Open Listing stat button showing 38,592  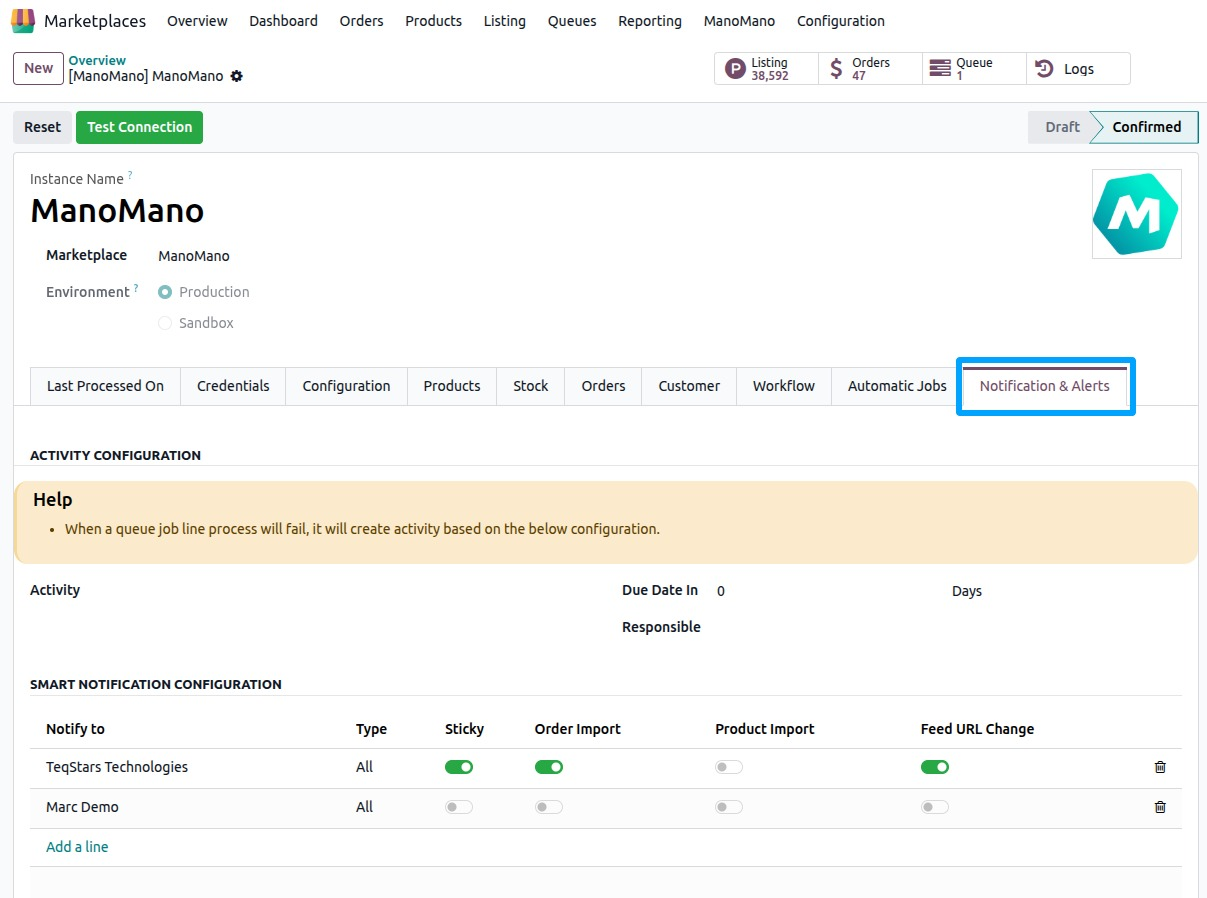coord(766,69)
